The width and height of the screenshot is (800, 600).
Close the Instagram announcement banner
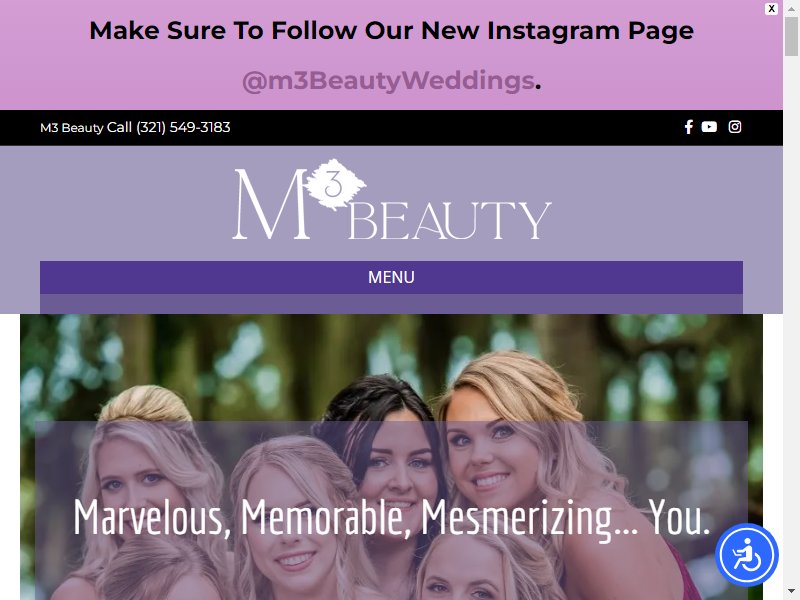771,9
